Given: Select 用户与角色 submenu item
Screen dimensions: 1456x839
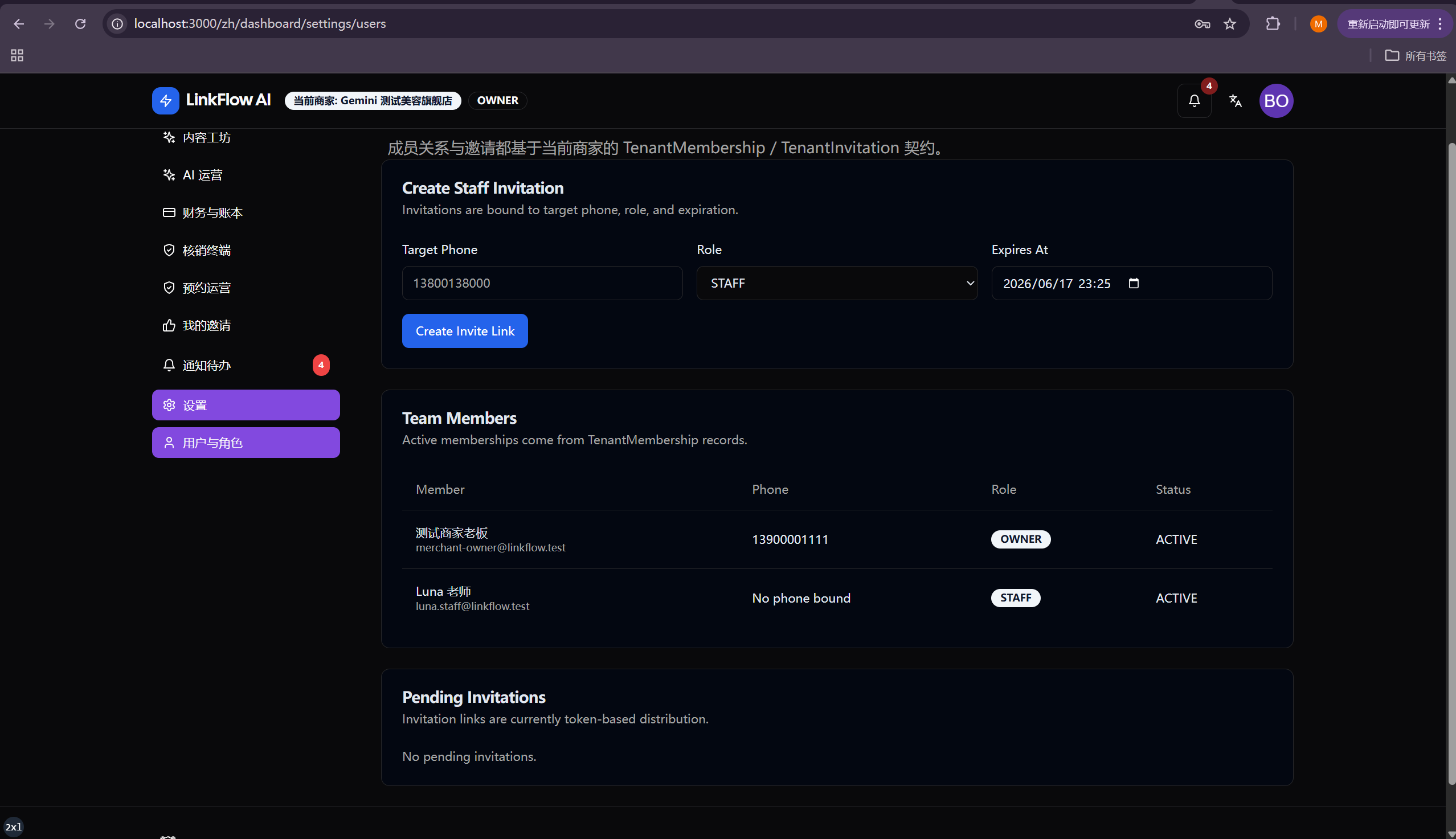Looking at the screenshot, I should pos(246,443).
